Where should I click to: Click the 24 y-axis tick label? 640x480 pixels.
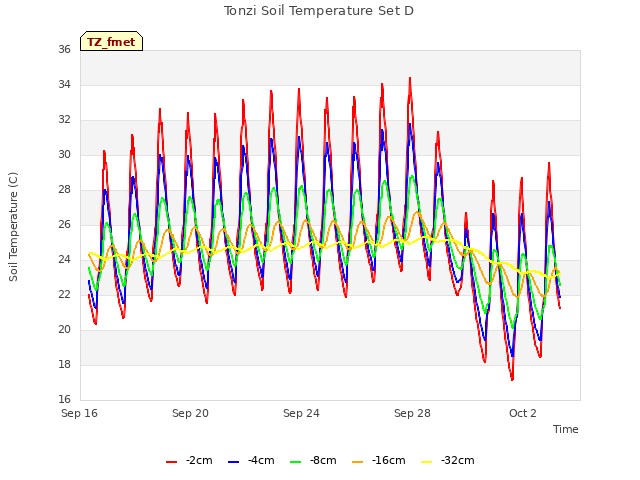tap(64, 260)
